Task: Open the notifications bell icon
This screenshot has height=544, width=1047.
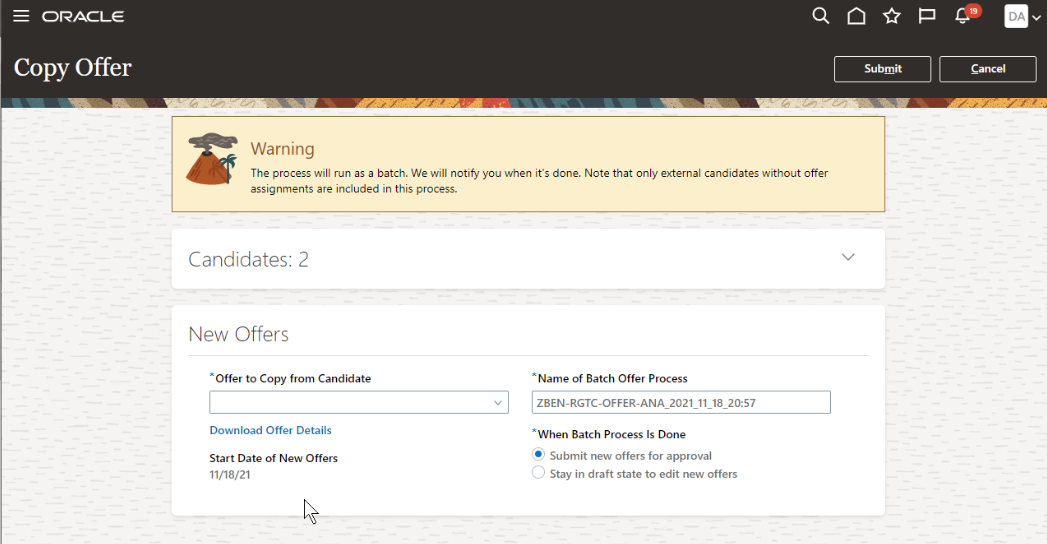Action: [x=962, y=16]
